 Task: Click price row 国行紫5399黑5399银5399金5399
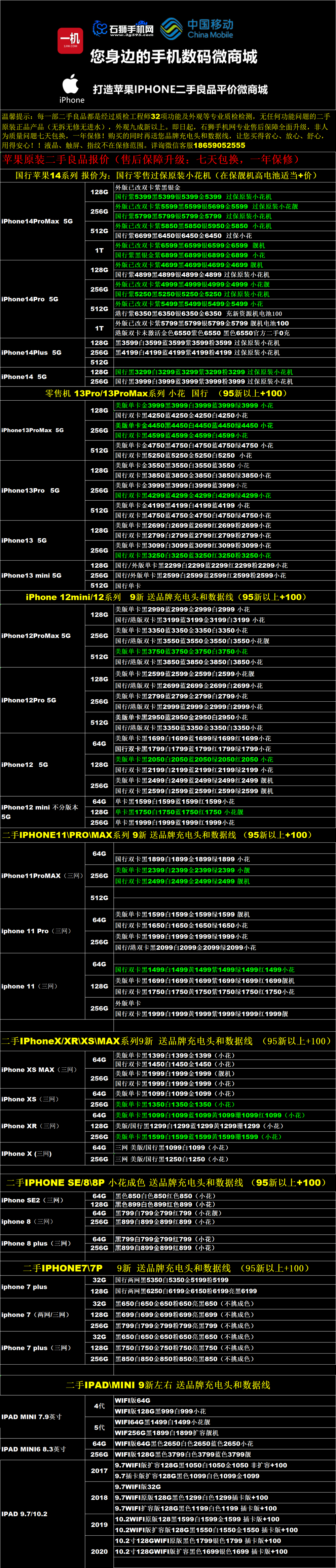click(224, 197)
